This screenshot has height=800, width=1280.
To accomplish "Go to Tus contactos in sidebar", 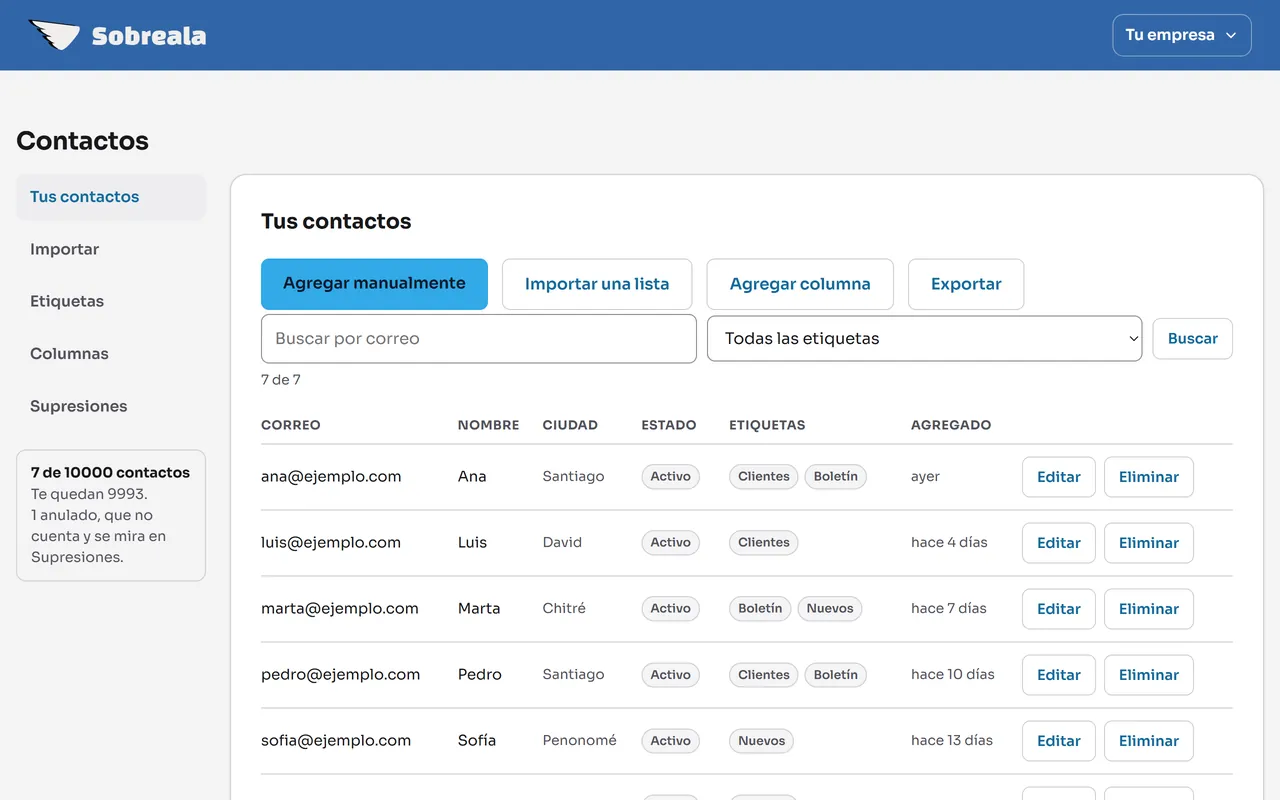I will pyautogui.click(x=111, y=197).
